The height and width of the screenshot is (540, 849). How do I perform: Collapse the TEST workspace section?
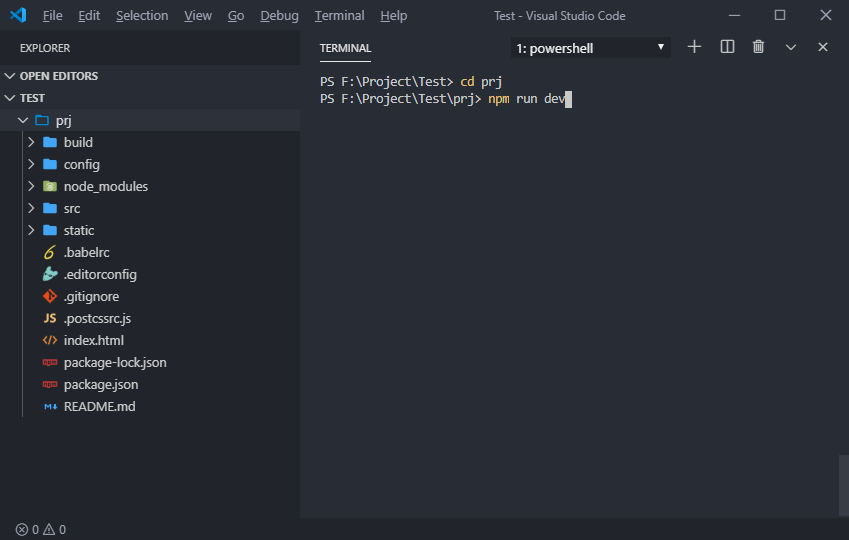pos(10,98)
